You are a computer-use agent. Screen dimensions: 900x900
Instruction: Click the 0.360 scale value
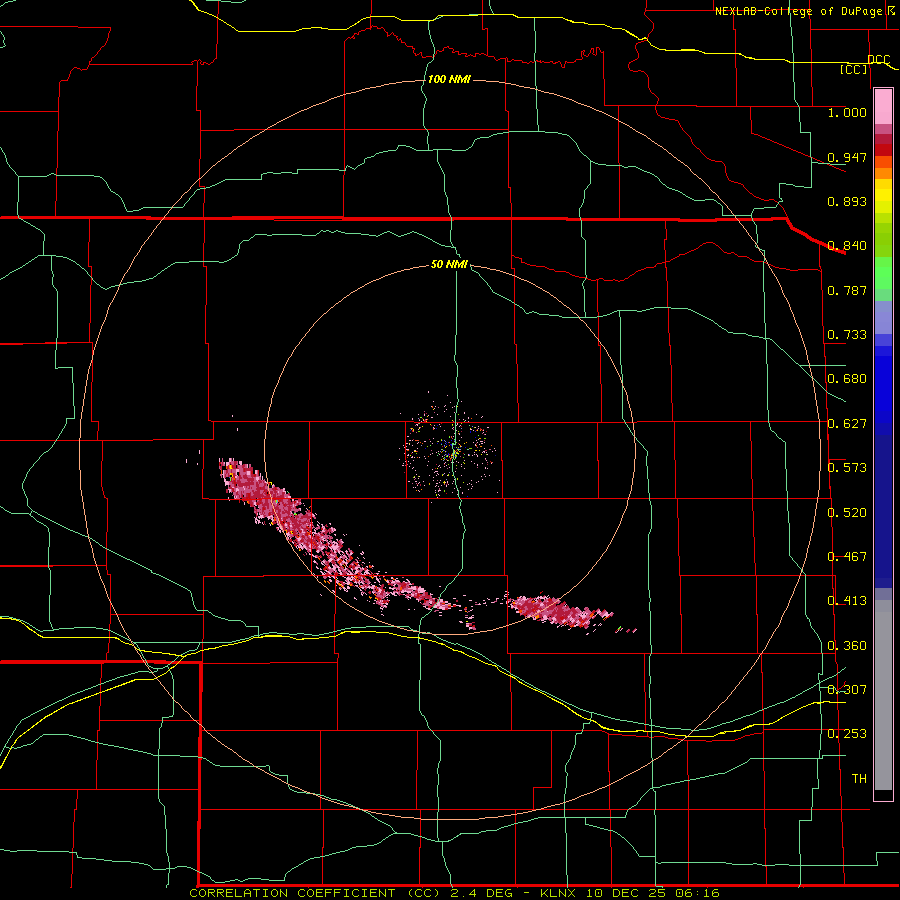tap(847, 646)
